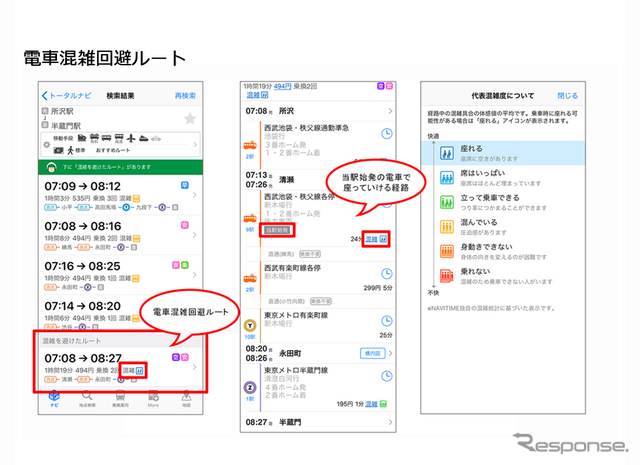
Task: Tap 閉じる to close 代表混雑度について
Action: point(568,96)
